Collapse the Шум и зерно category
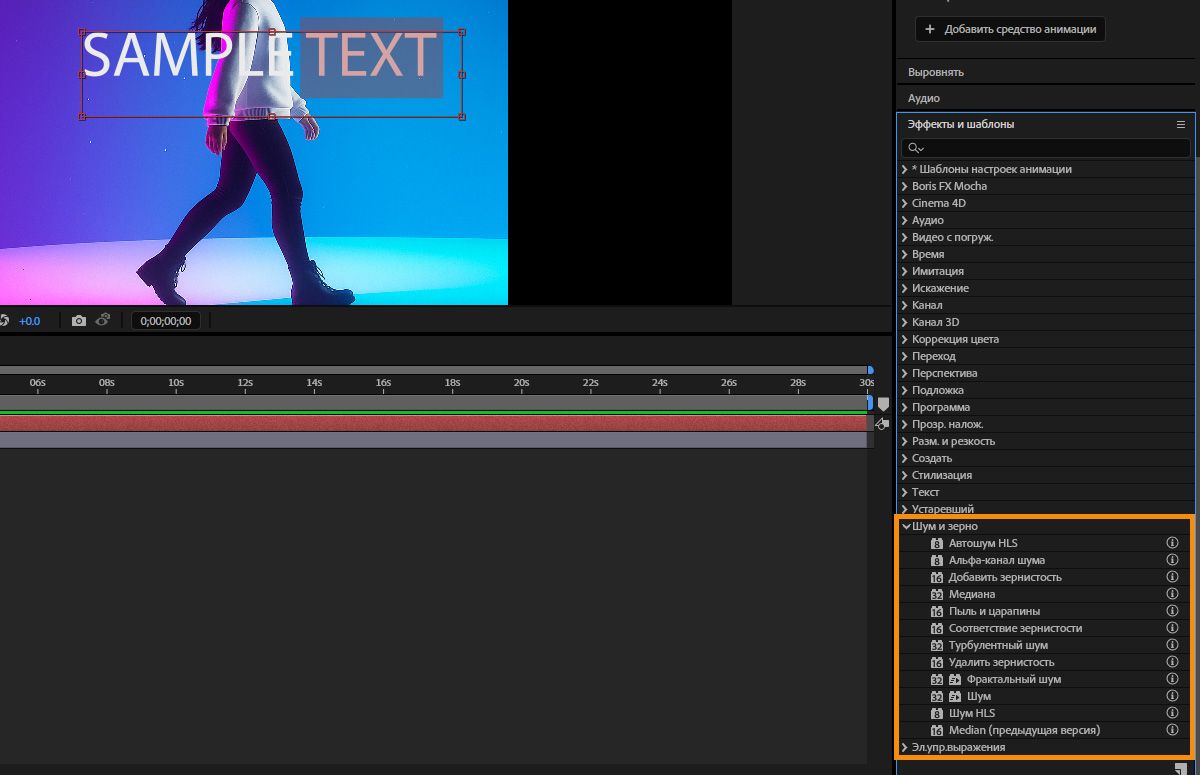This screenshot has width=1200, height=775. click(x=906, y=526)
